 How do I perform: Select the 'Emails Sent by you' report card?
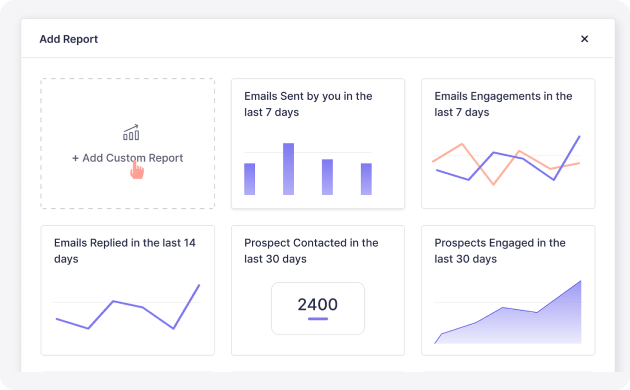click(318, 143)
